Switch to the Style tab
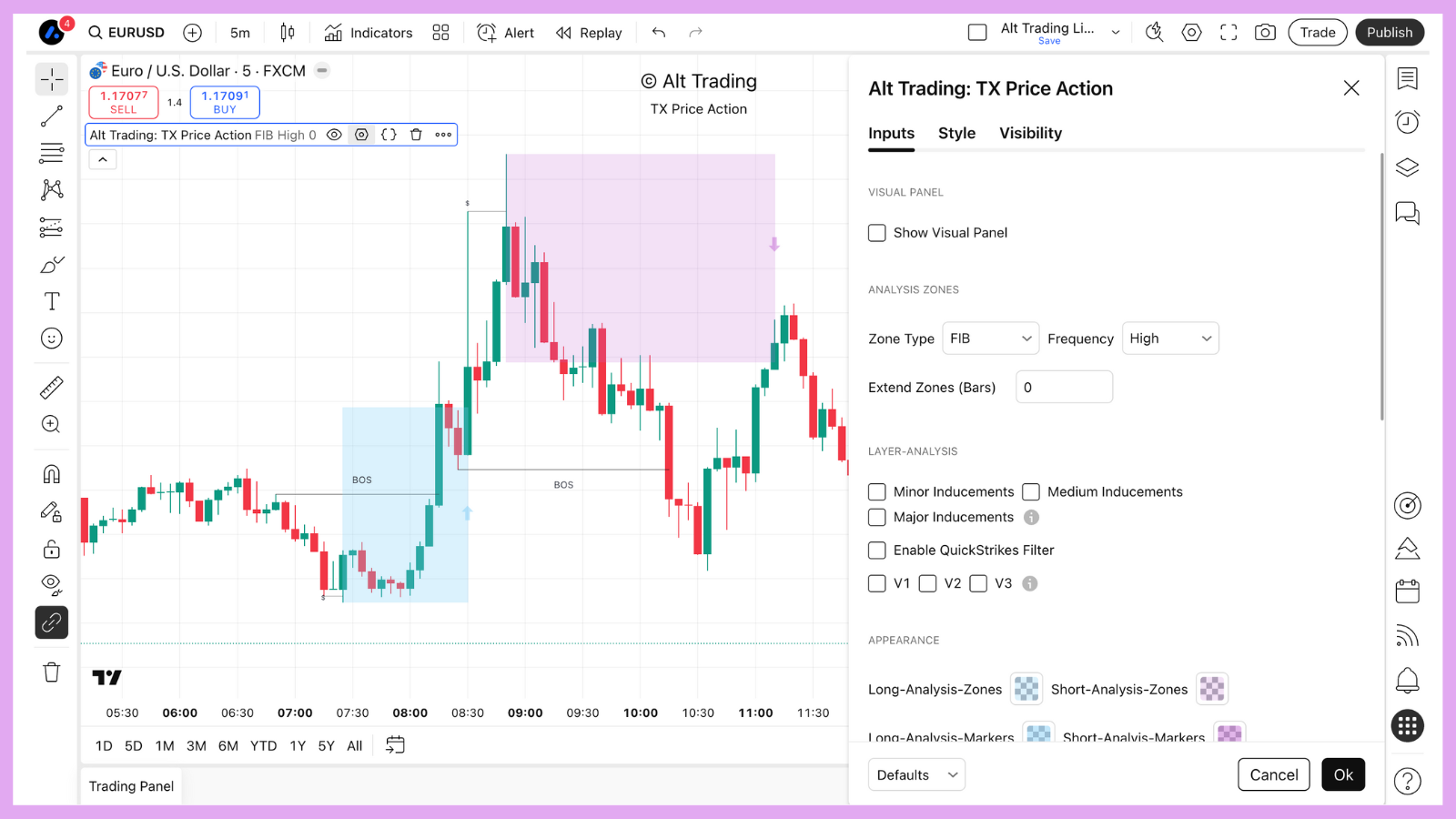 (956, 133)
